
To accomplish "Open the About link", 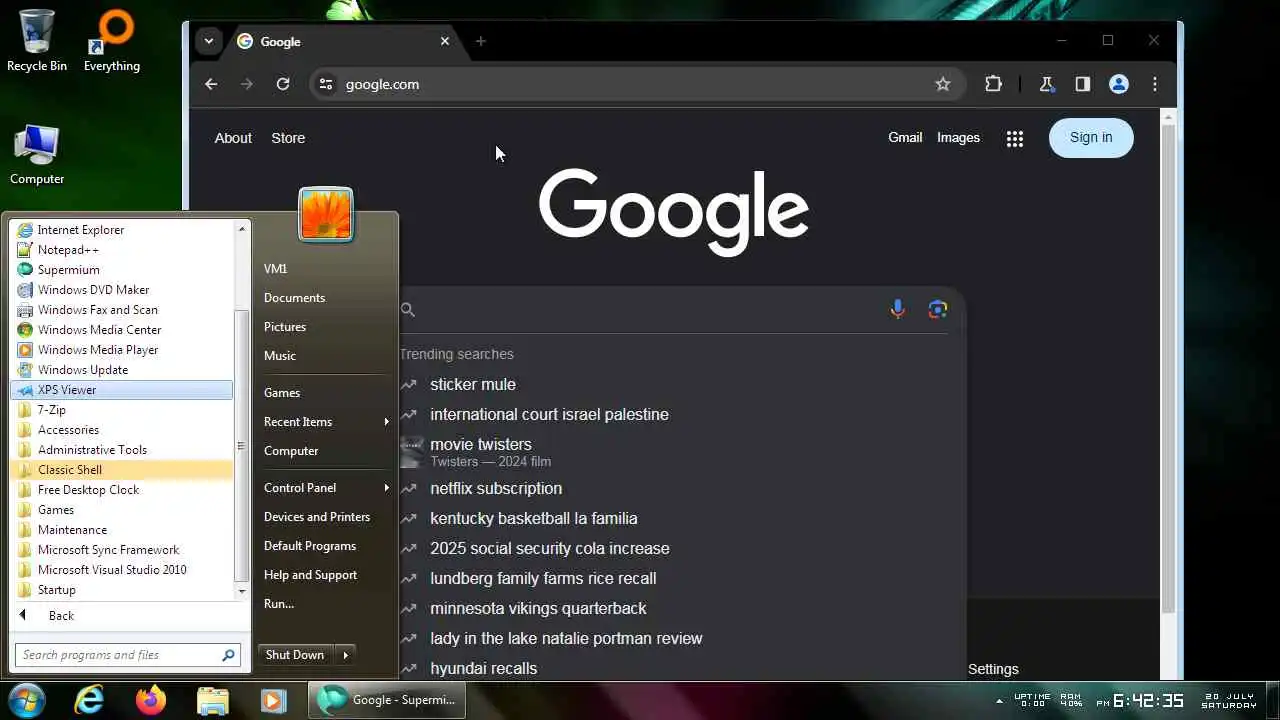I will (233, 138).
